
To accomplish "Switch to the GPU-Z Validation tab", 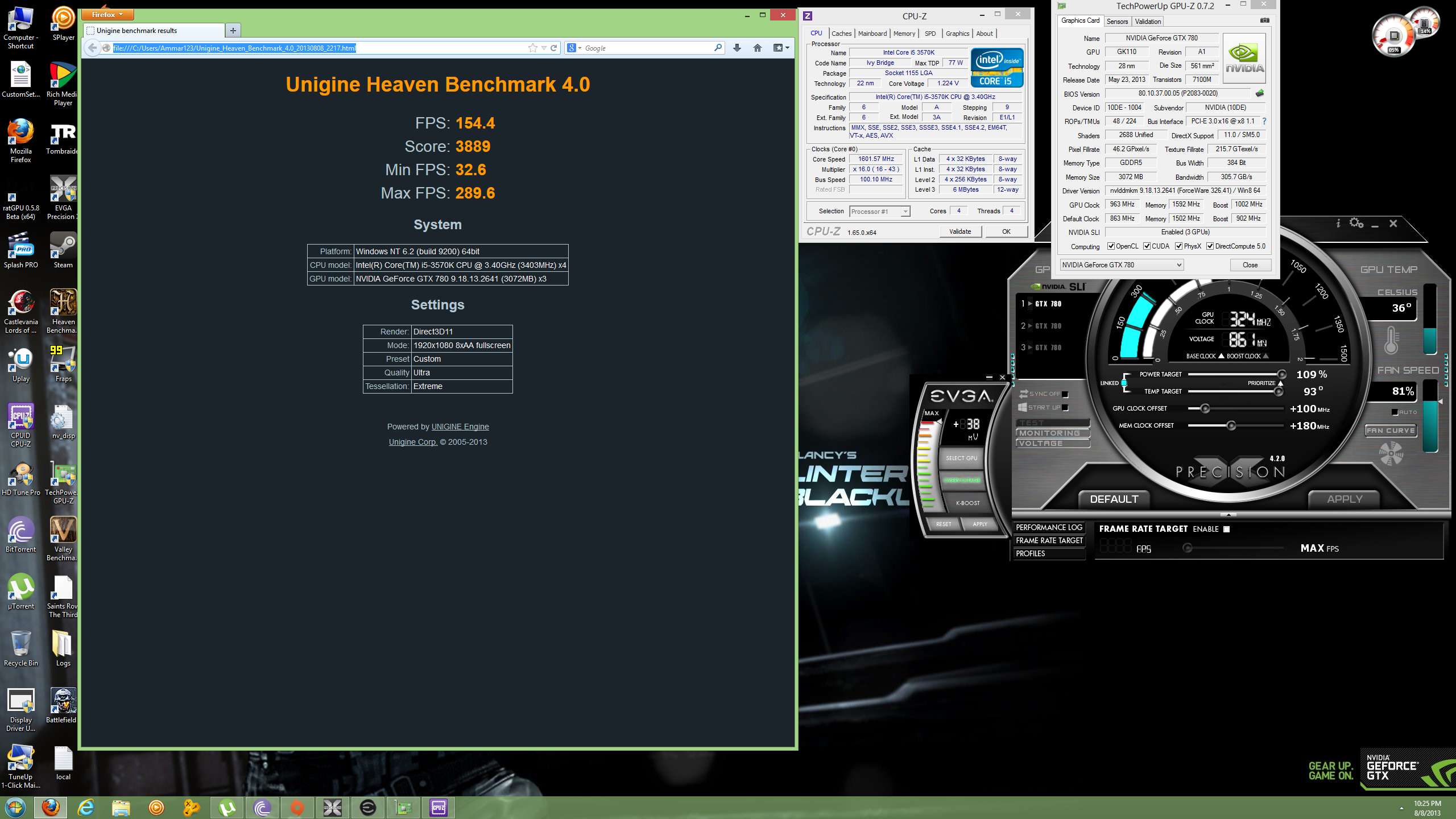I will tap(1148, 22).
